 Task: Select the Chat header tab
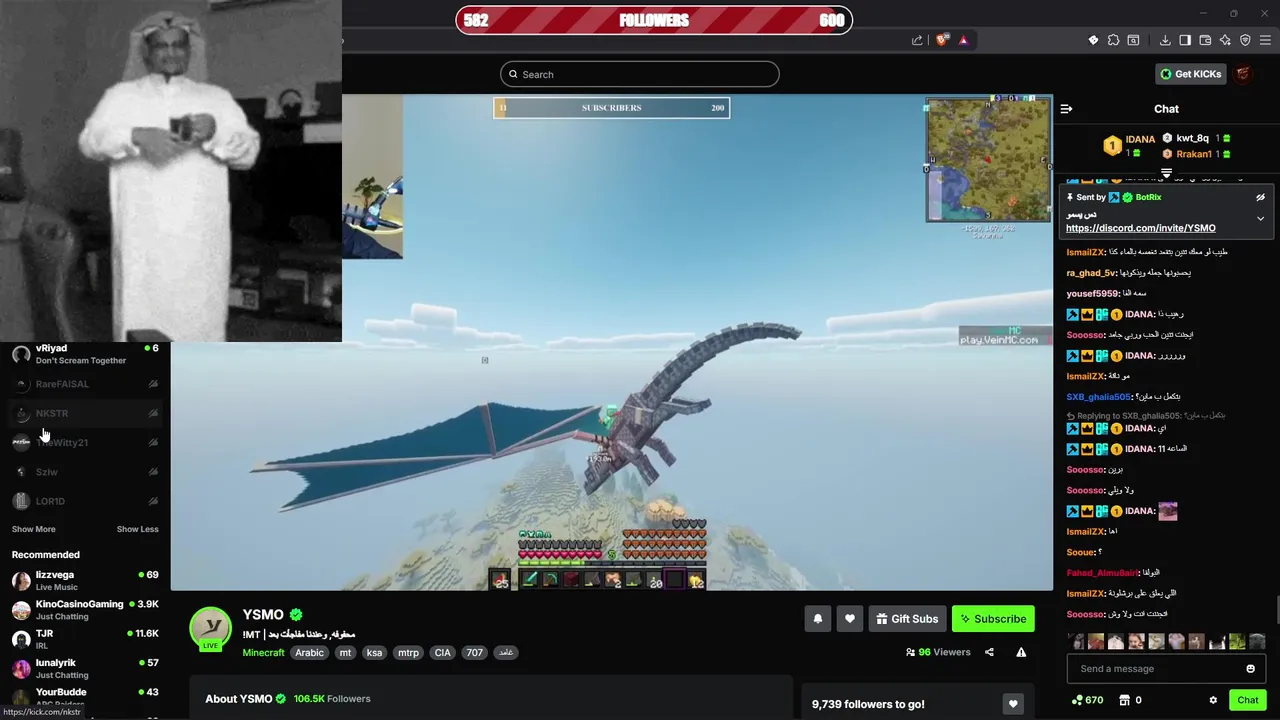1166,109
